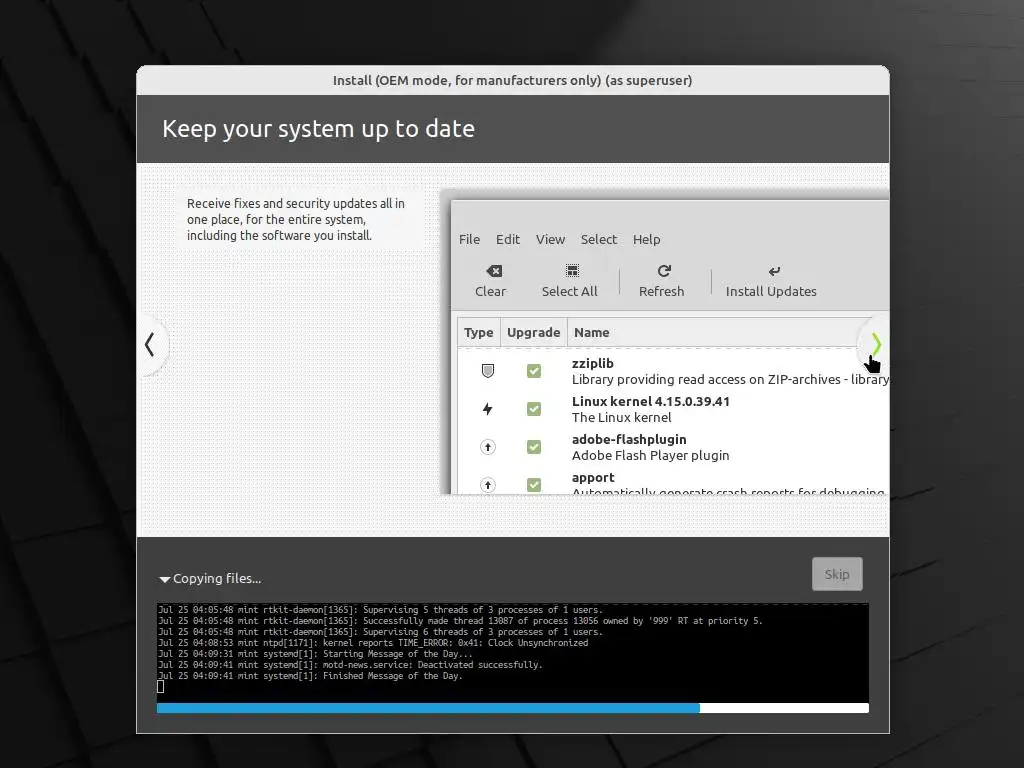Image resolution: width=1024 pixels, height=768 pixels.
Task: Click the 'Finished Message of the Day' log line
Action: 310,676
